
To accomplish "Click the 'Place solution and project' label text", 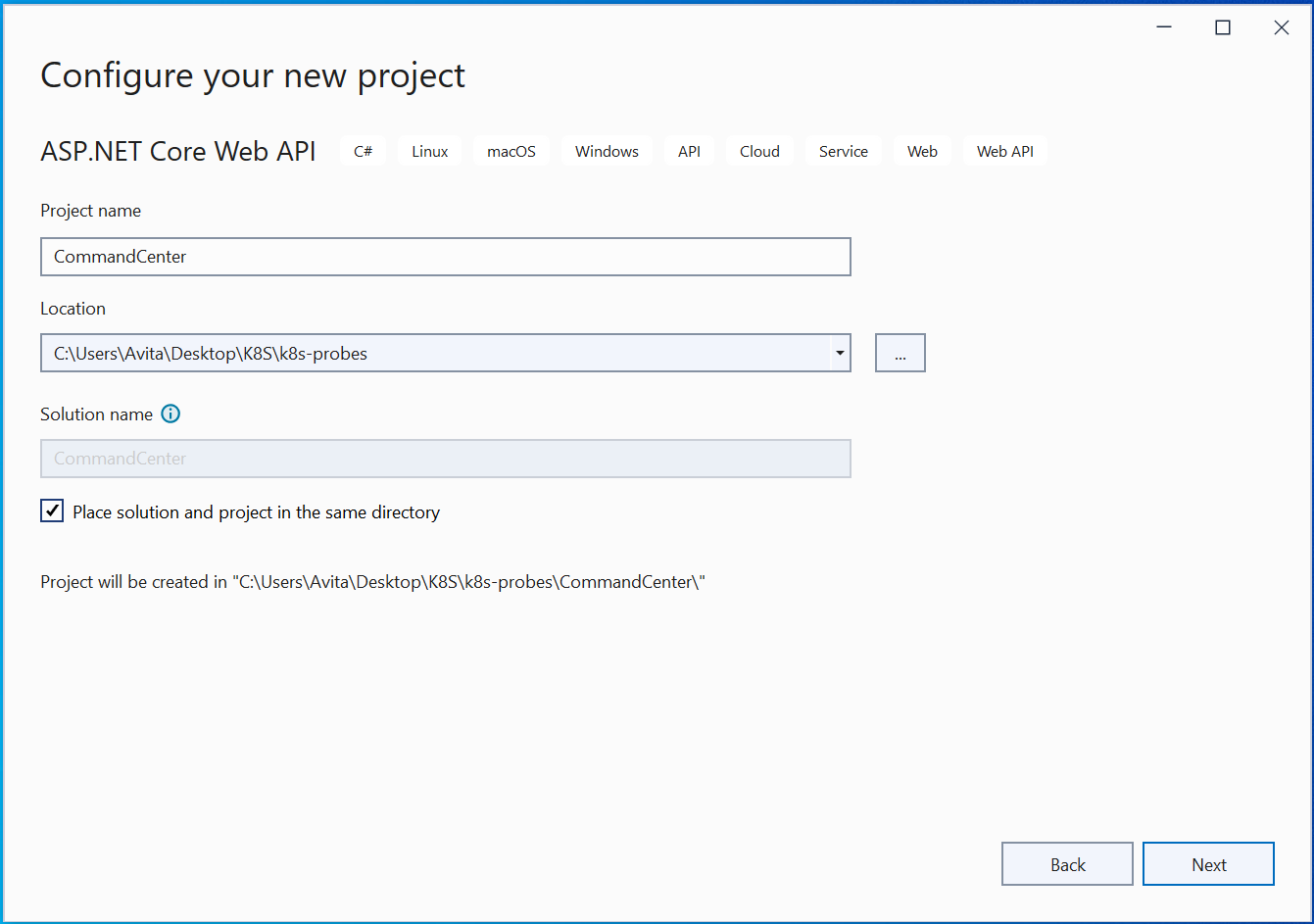I will click(257, 511).
